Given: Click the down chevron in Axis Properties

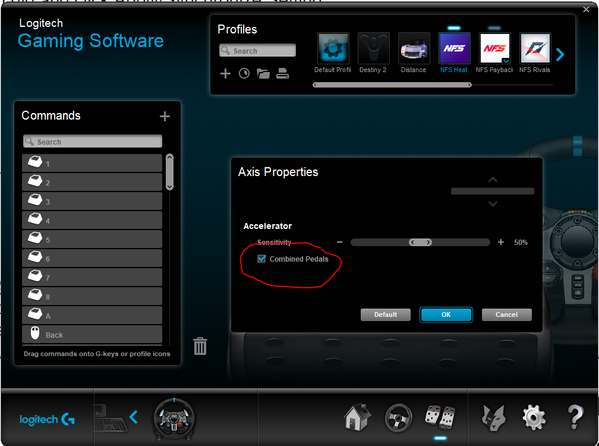Looking at the screenshot, I should pyautogui.click(x=493, y=203).
